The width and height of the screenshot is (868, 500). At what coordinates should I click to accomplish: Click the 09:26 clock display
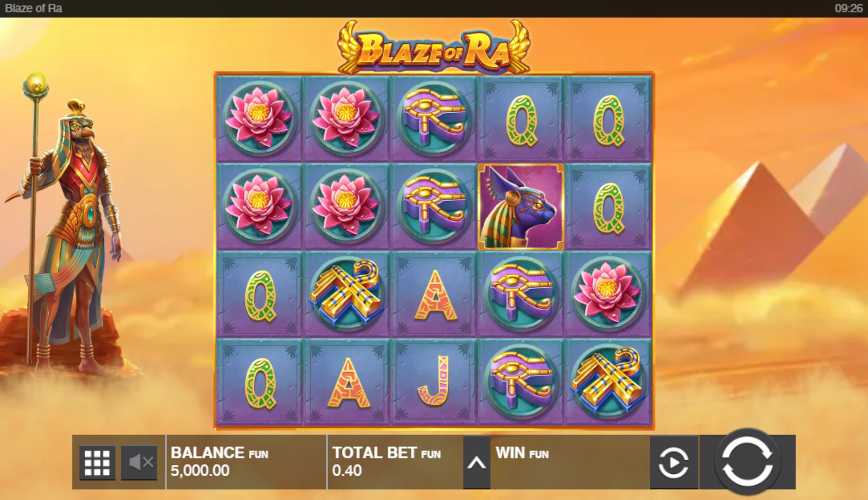pos(848,8)
